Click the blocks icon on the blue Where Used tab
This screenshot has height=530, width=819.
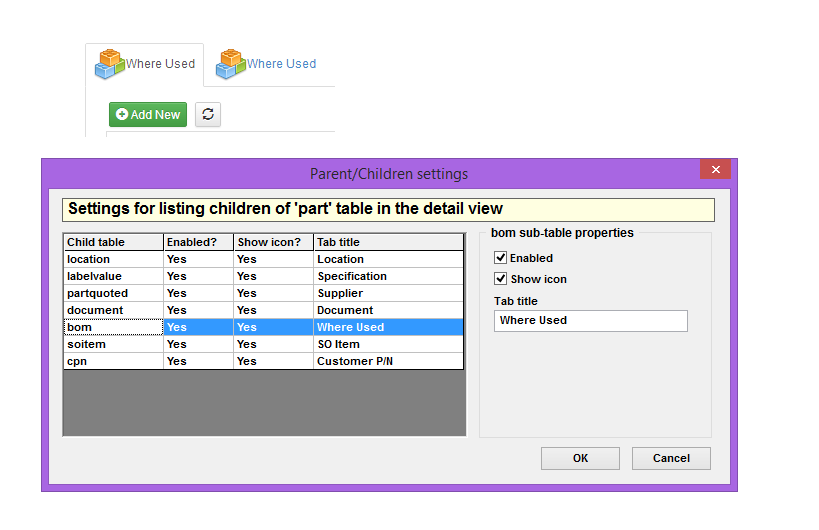(231, 64)
